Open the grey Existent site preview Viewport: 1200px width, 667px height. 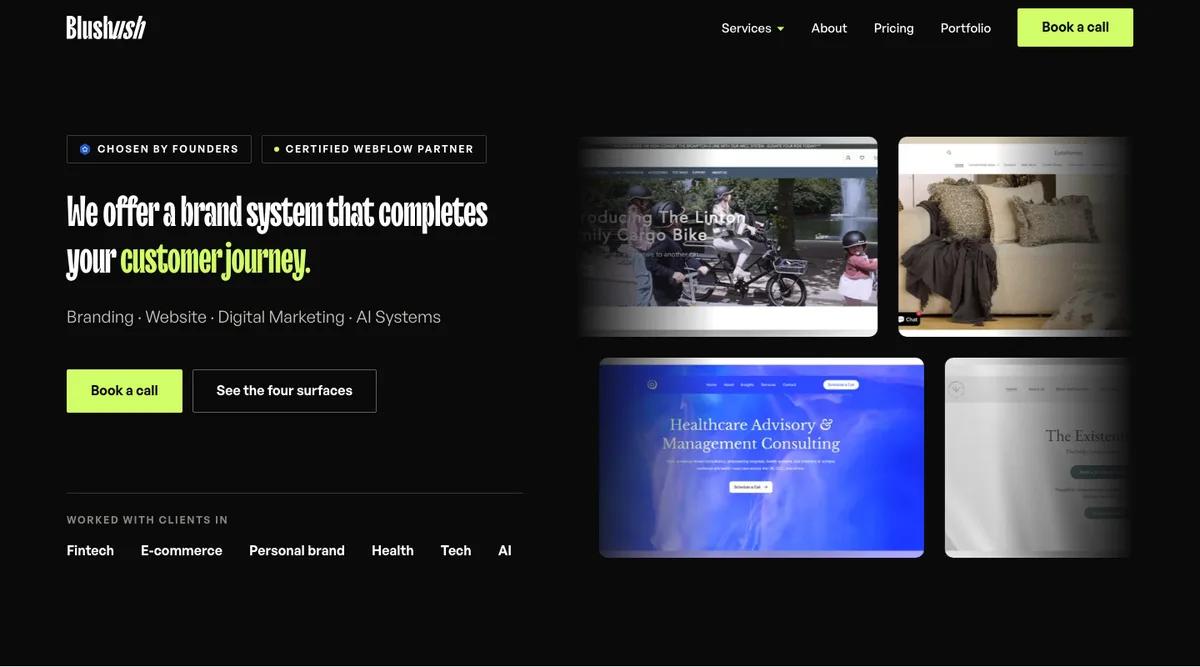[1038, 457]
